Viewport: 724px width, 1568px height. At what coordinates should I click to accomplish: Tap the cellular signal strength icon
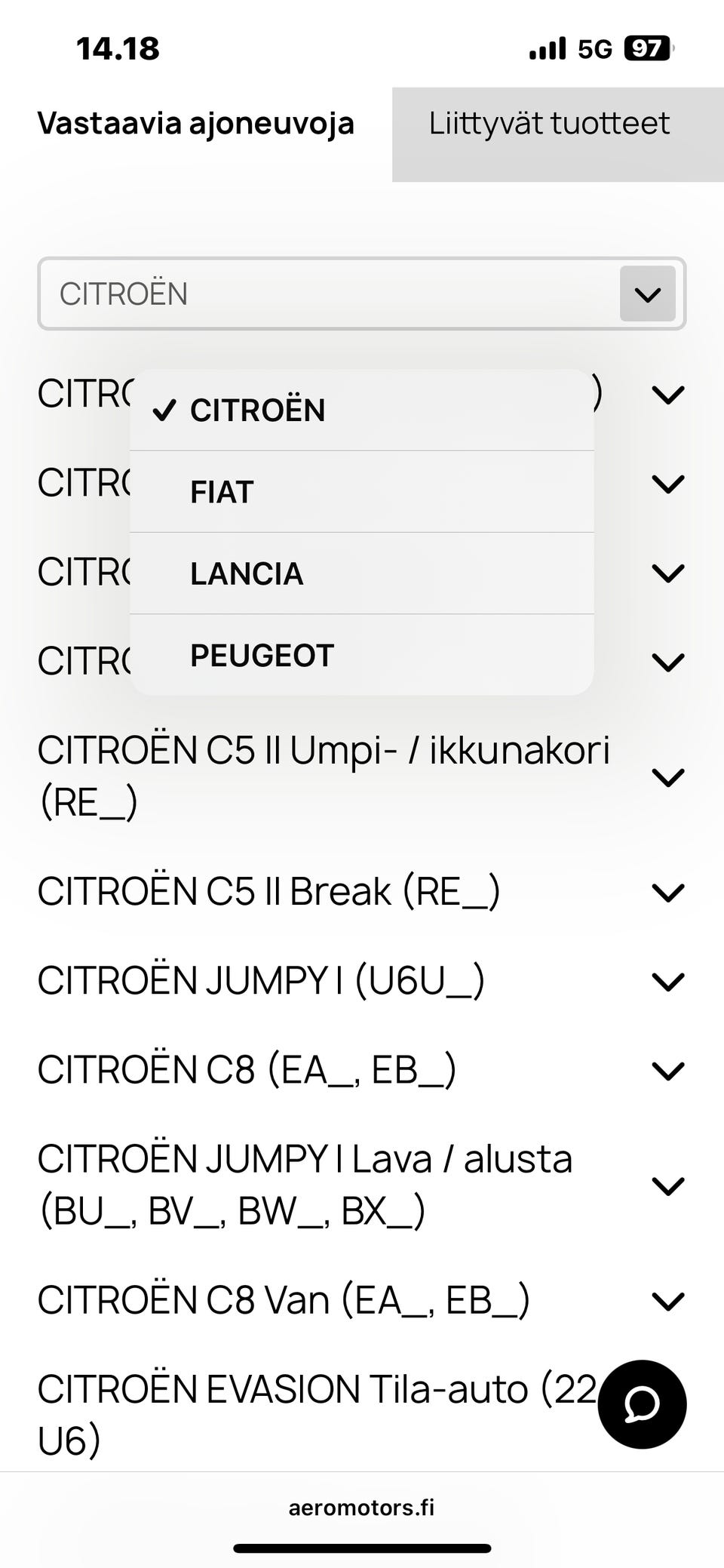[x=548, y=49]
